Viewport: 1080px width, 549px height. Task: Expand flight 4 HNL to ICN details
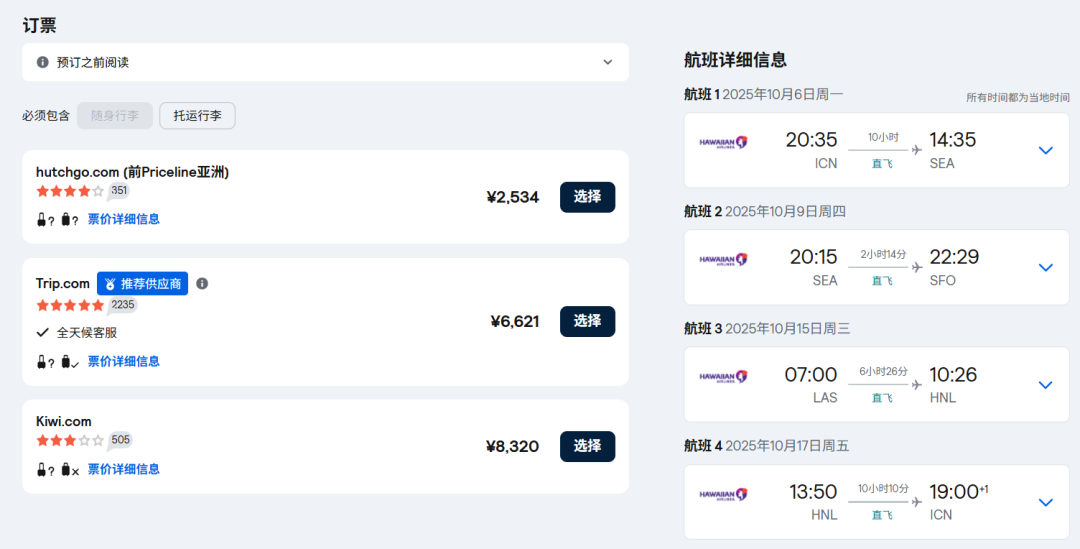(1046, 502)
